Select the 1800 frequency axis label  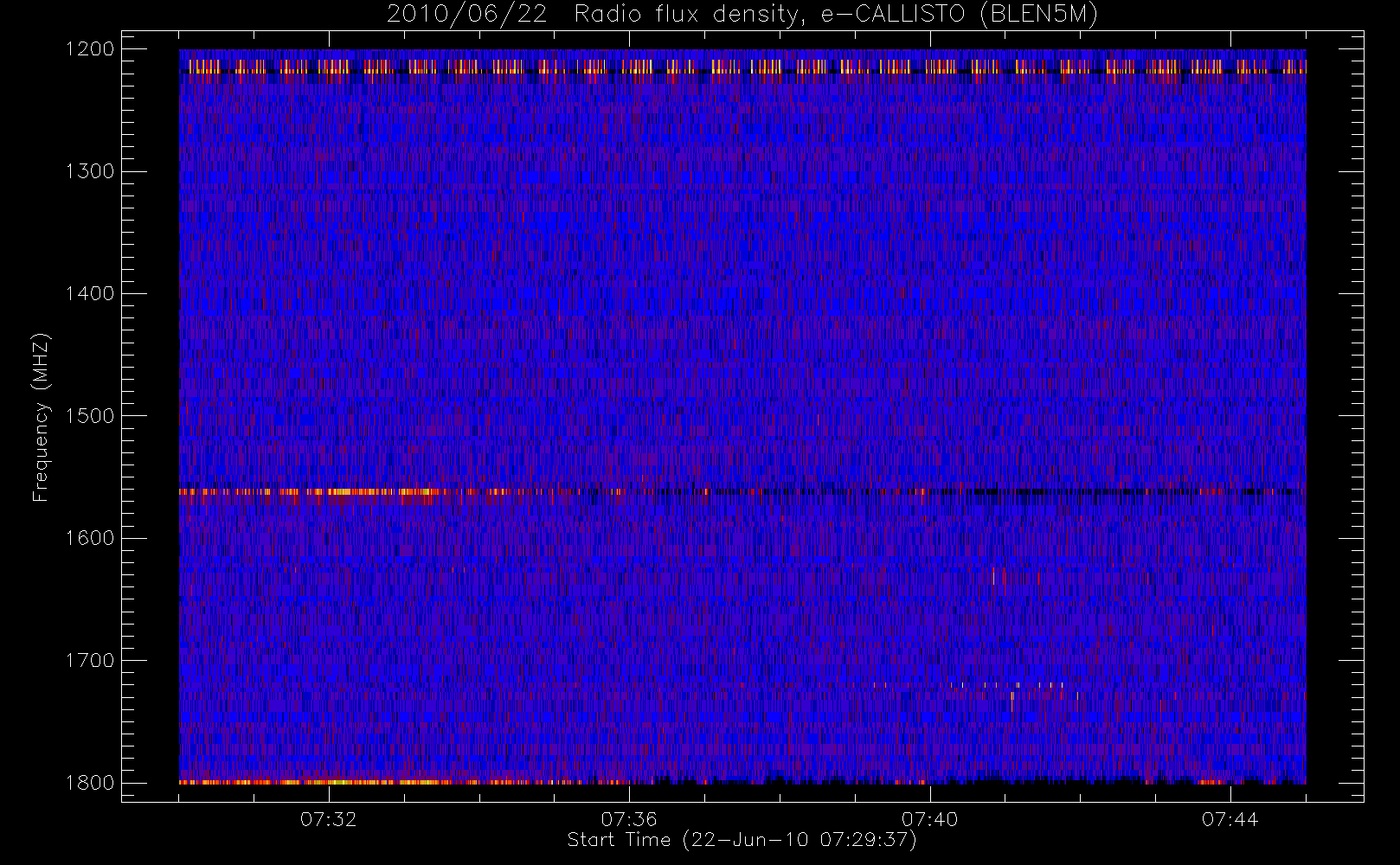(90, 783)
